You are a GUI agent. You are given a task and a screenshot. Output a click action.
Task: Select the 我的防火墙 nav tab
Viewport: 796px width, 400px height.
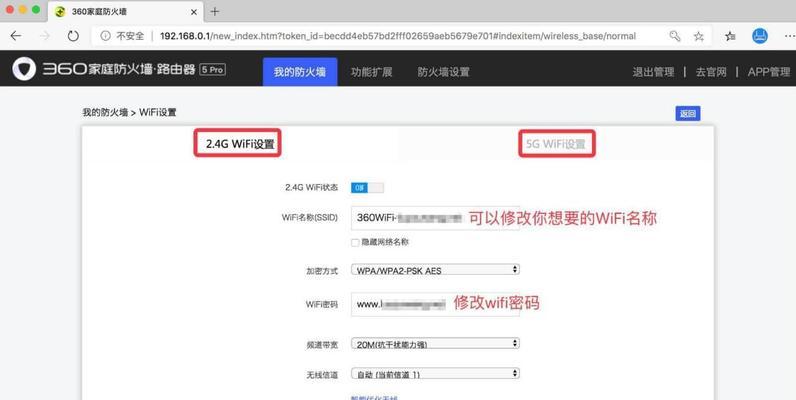pos(300,72)
